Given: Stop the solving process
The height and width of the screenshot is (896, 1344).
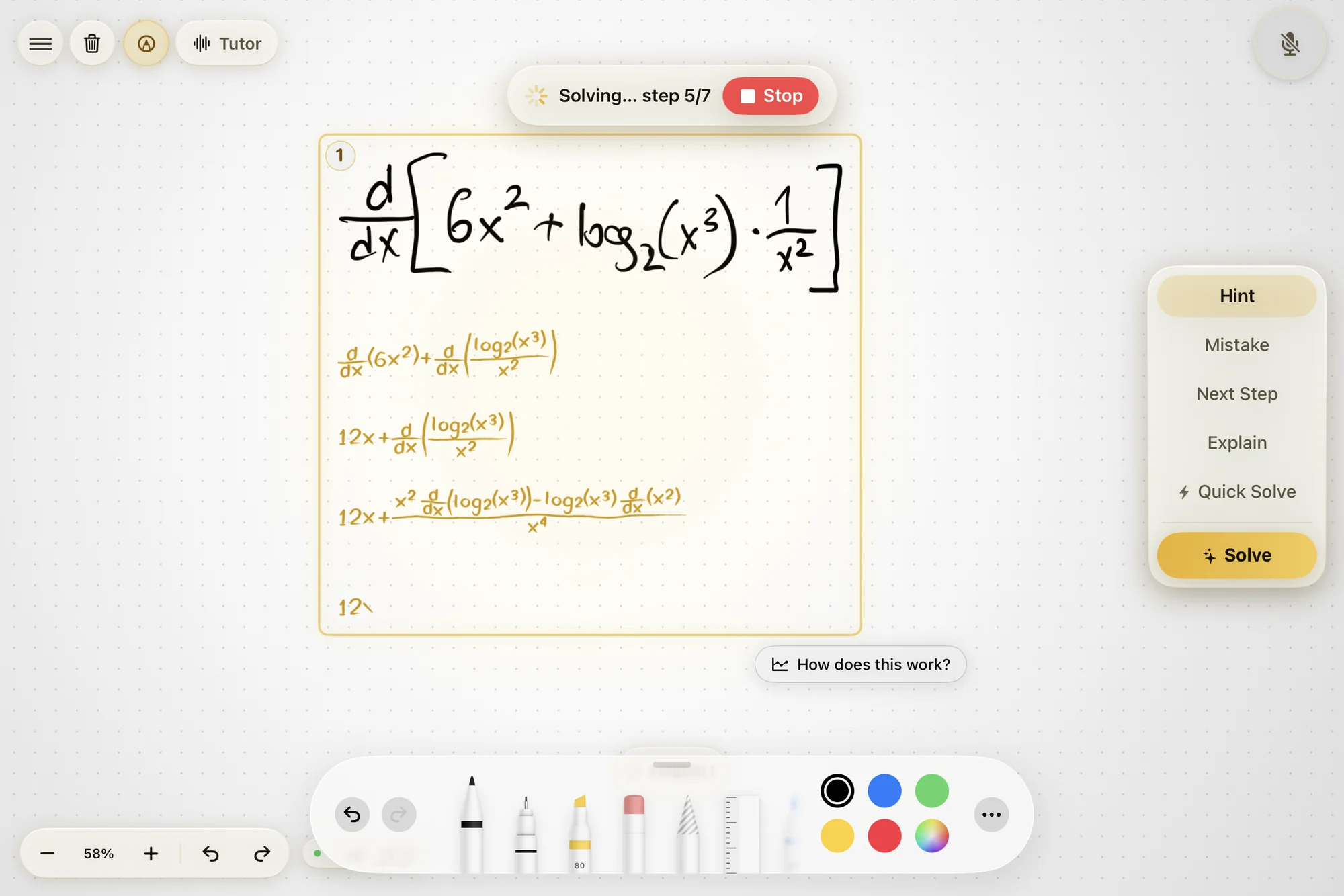Looking at the screenshot, I should tap(771, 96).
